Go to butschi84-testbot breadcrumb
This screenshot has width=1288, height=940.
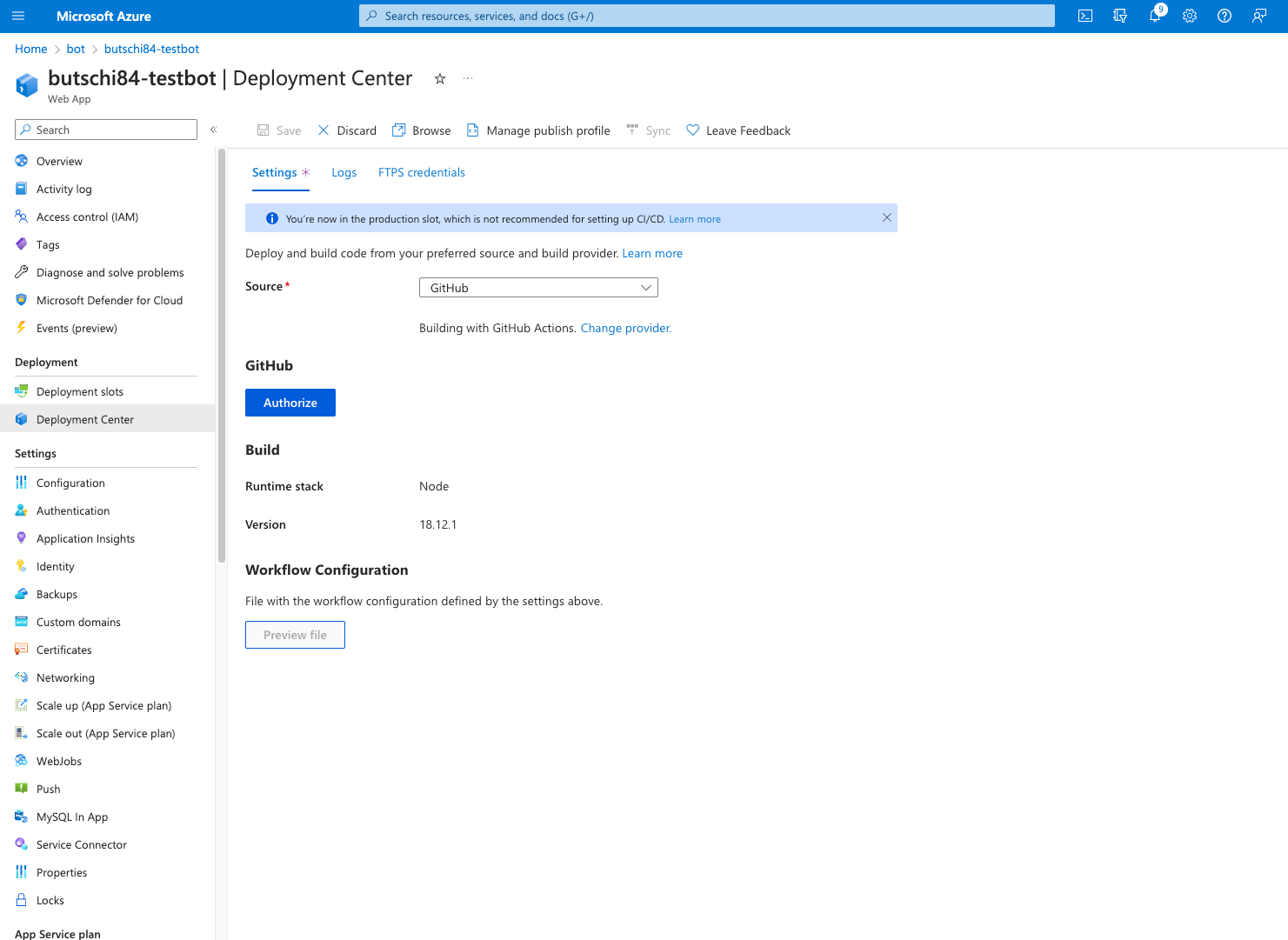pyautogui.click(x=151, y=49)
